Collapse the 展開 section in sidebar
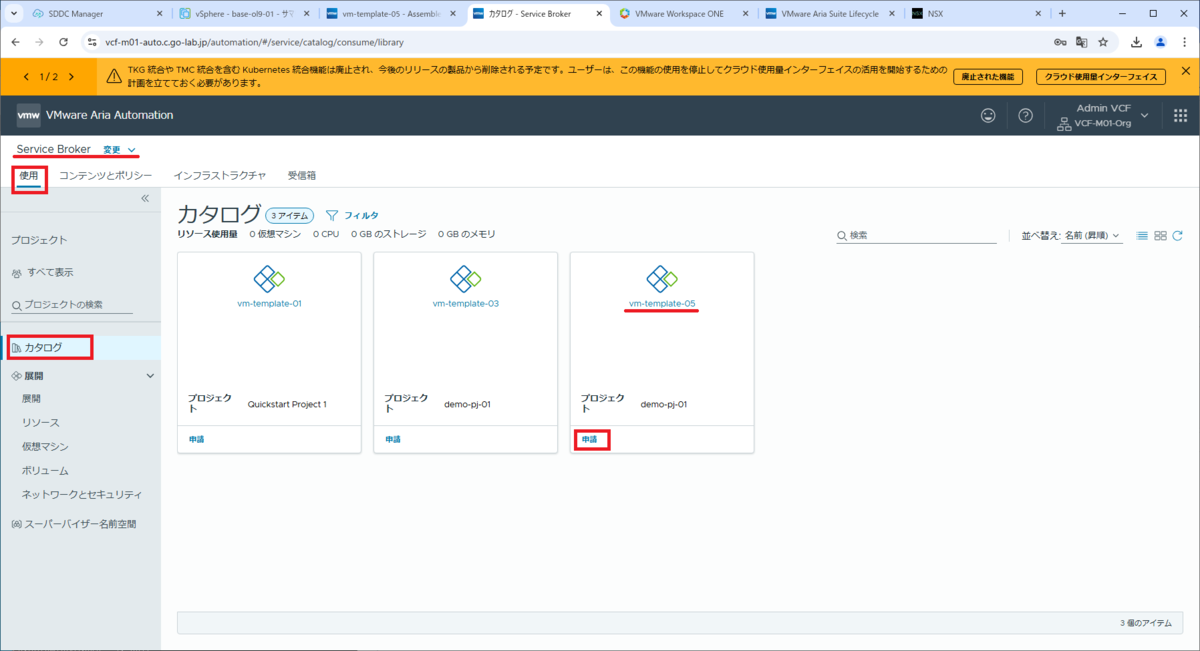Screen dimensions: 1200x651 tap(150, 376)
